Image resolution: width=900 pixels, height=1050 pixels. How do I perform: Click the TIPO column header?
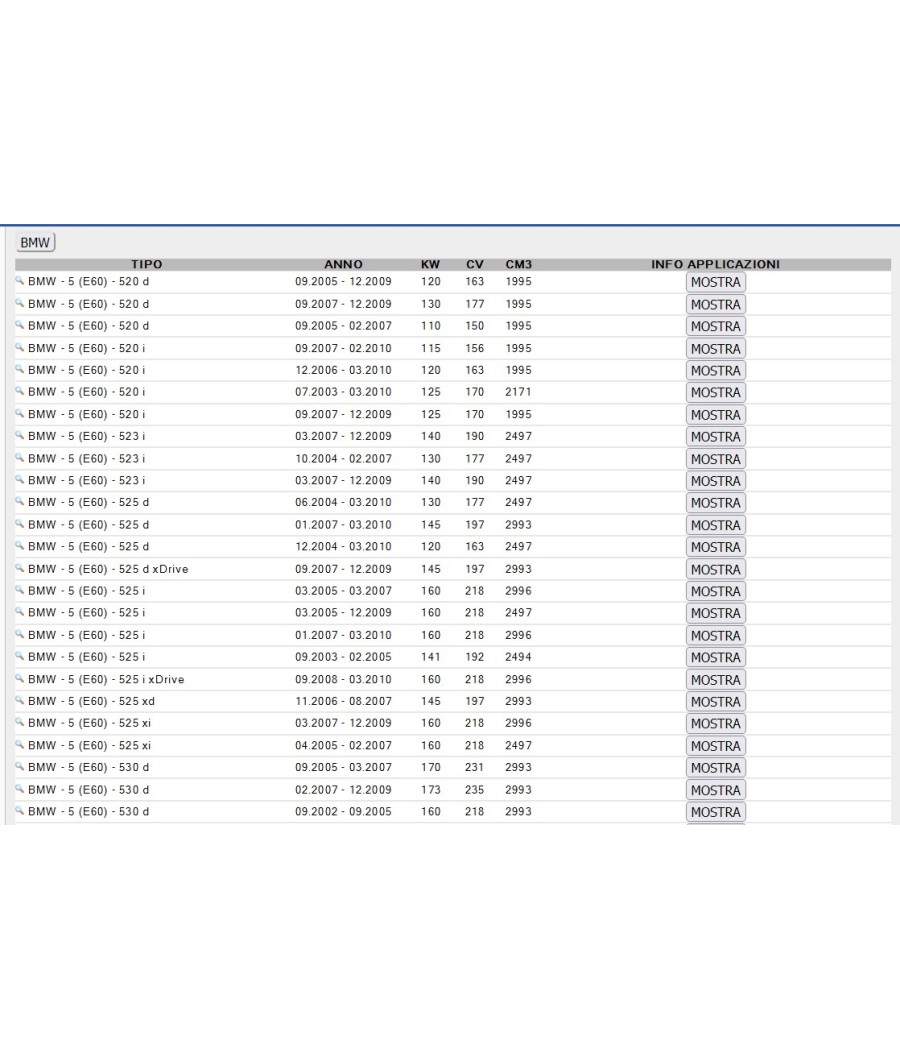147,265
